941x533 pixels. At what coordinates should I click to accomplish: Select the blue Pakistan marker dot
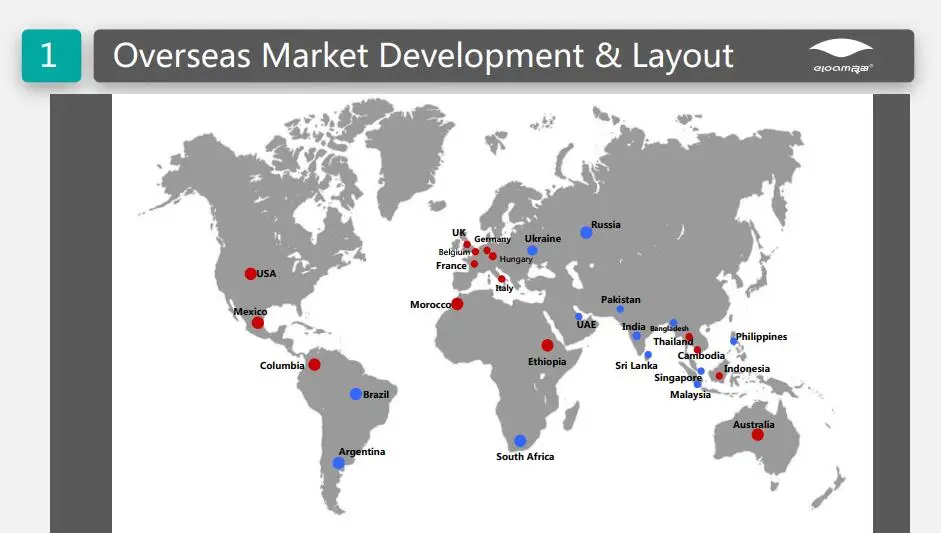[x=620, y=309]
